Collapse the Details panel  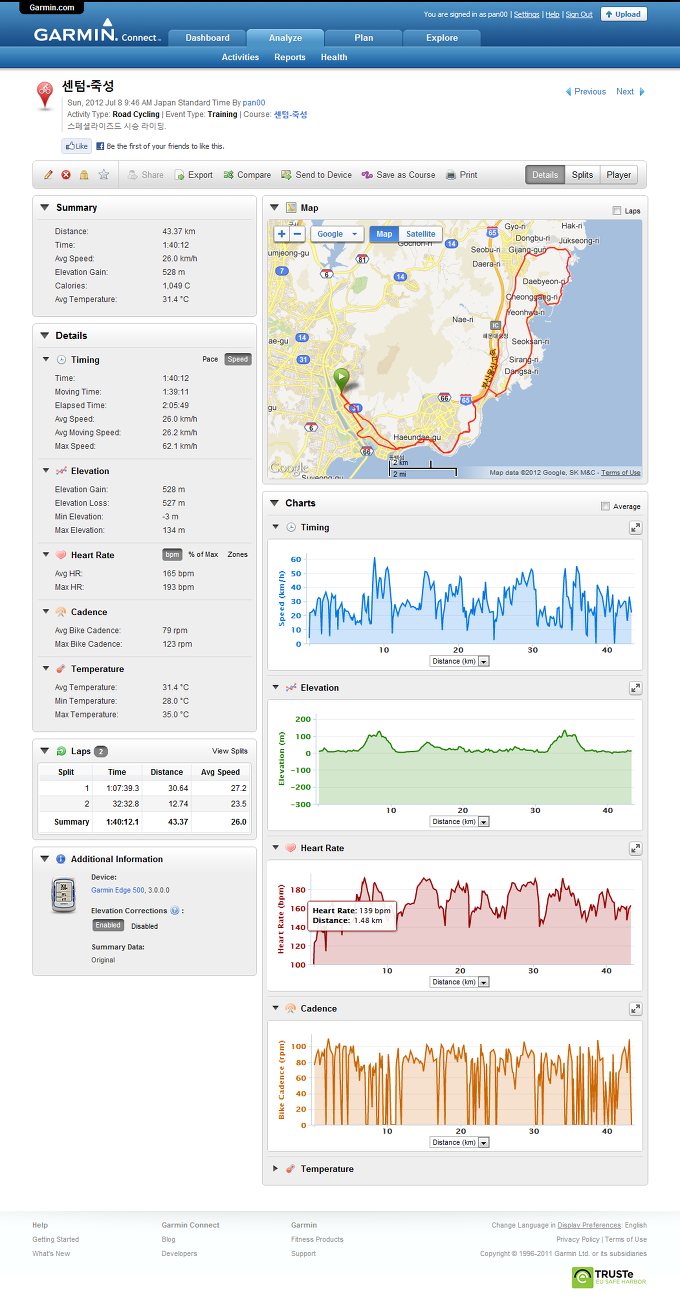[45, 336]
